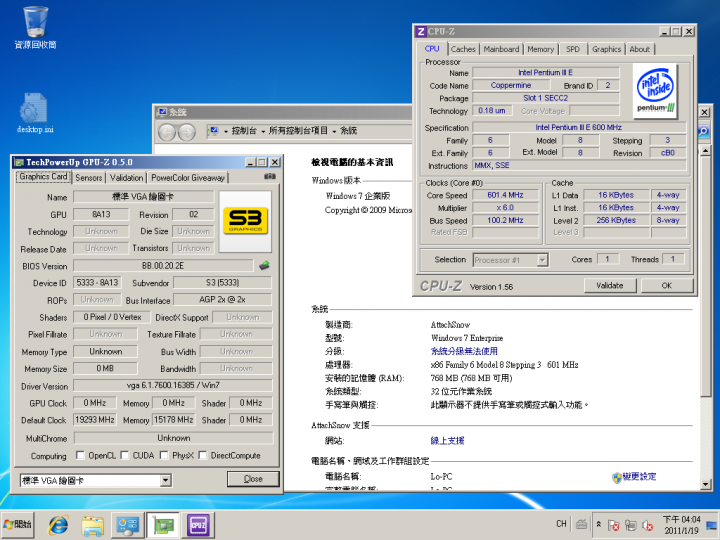Expand the root arrow before 控制台 breadcrumb
The image size is (720, 540).
click(x=226, y=132)
